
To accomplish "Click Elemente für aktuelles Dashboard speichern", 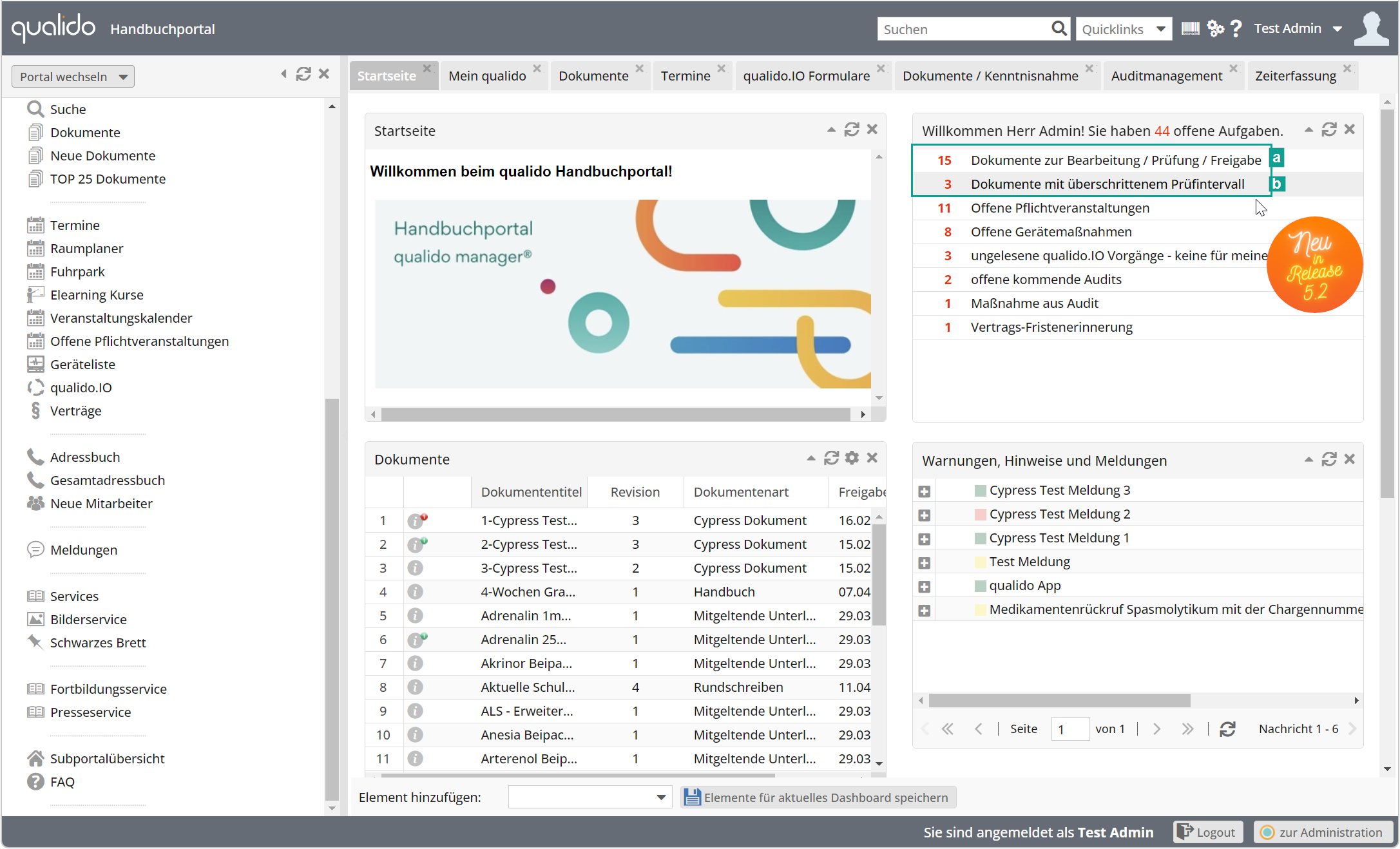I will pyautogui.click(x=818, y=797).
